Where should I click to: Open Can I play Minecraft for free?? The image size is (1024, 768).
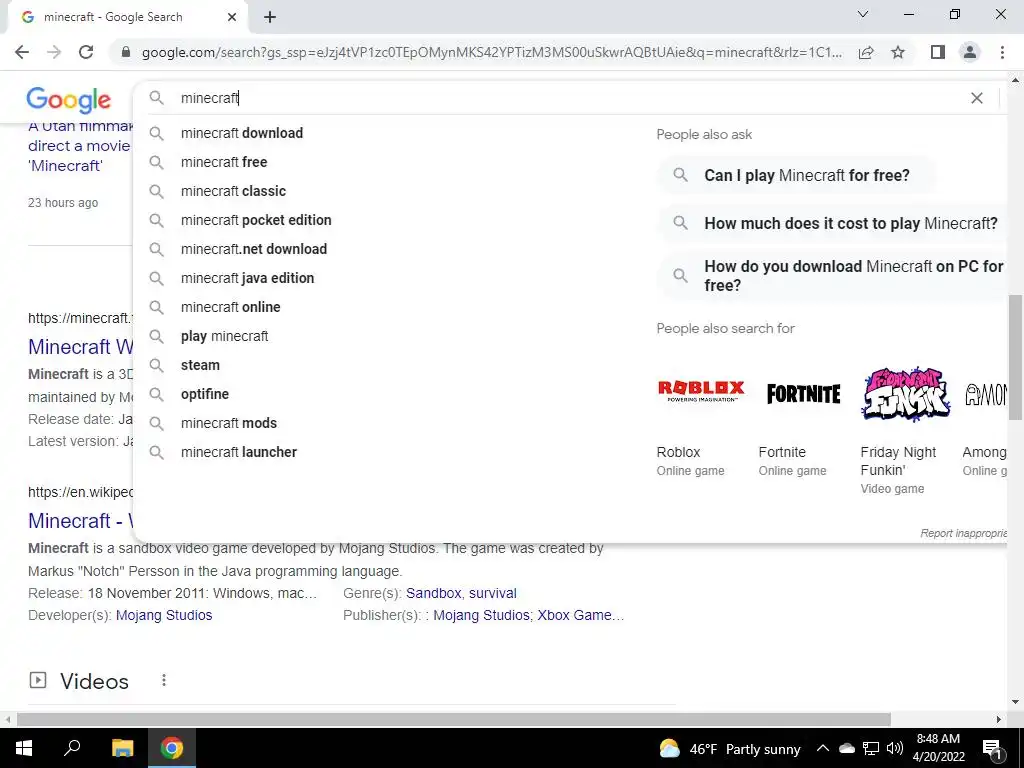(796, 175)
